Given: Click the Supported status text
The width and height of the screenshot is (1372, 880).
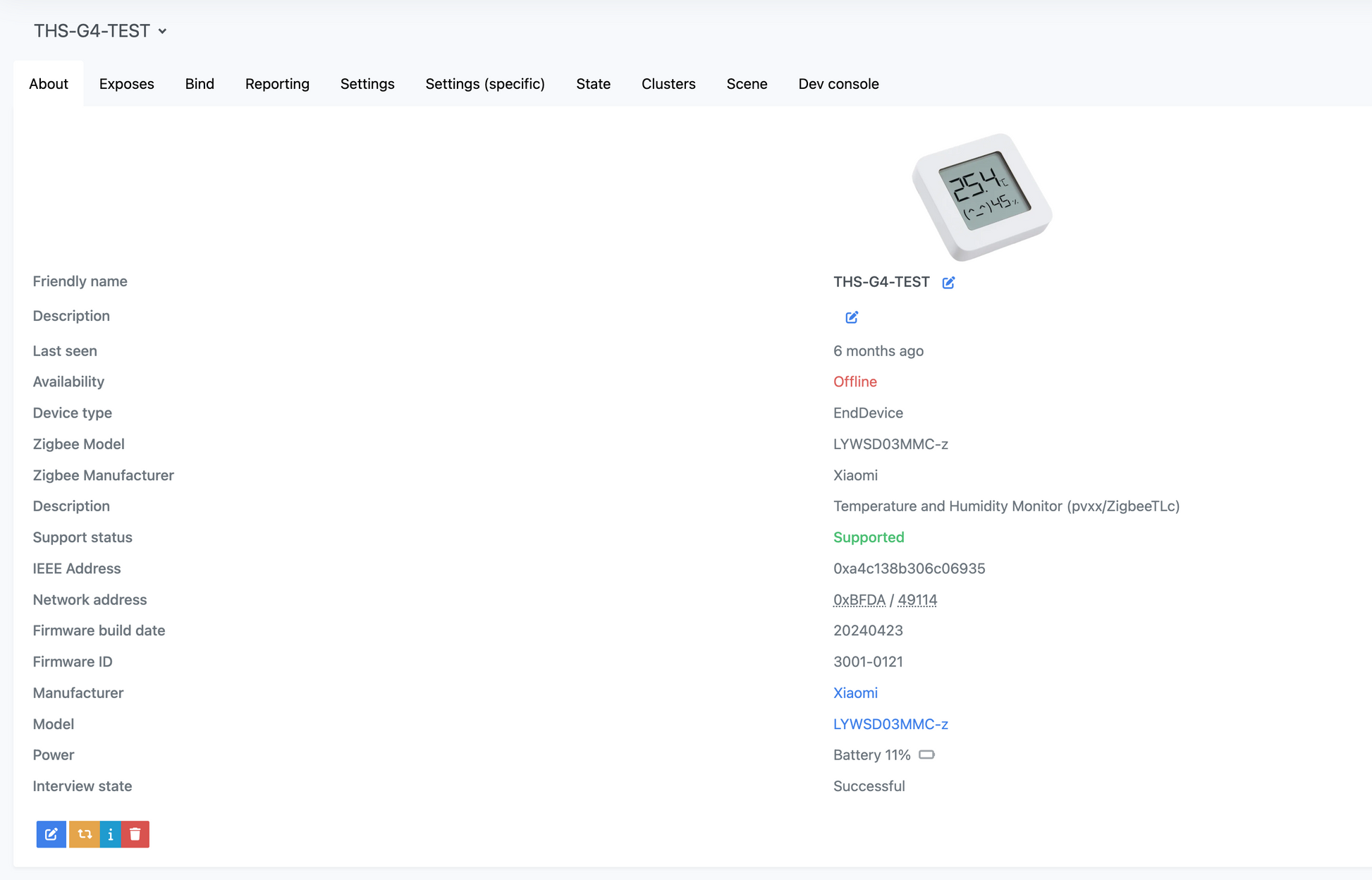Looking at the screenshot, I should tap(869, 537).
